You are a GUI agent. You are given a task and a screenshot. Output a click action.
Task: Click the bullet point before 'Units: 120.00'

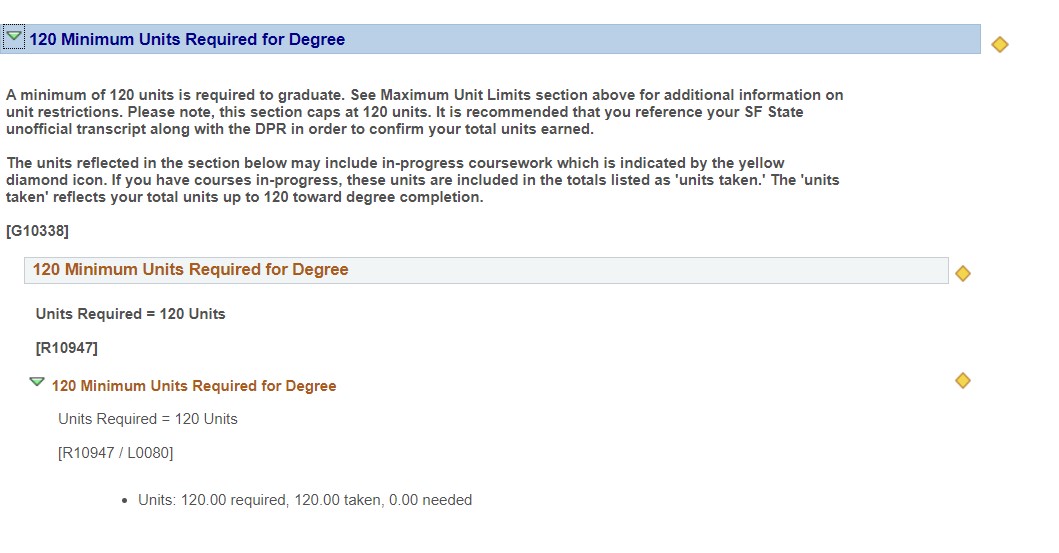[x=124, y=501]
